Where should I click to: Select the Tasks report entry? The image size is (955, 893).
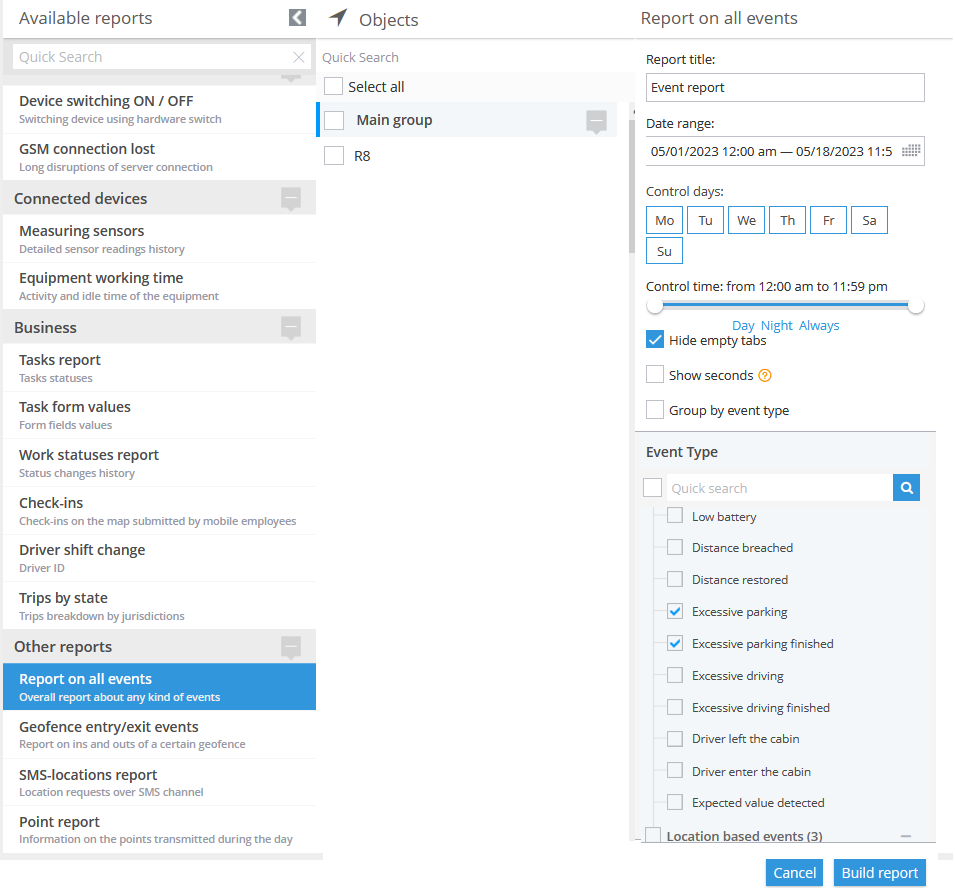coord(160,368)
